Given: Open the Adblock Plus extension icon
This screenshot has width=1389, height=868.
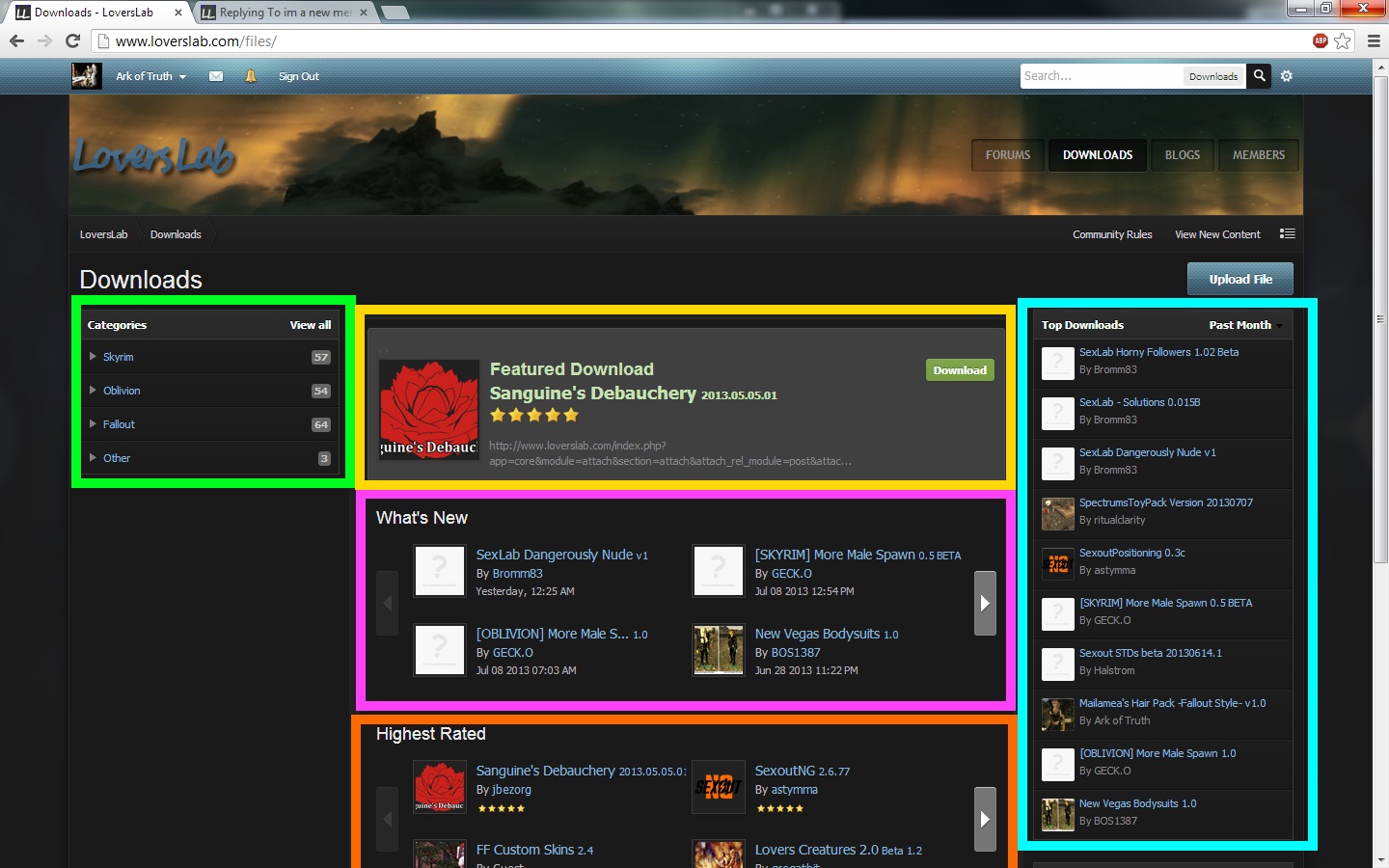Looking at the screenshot, I should (x=1321, y=41).
